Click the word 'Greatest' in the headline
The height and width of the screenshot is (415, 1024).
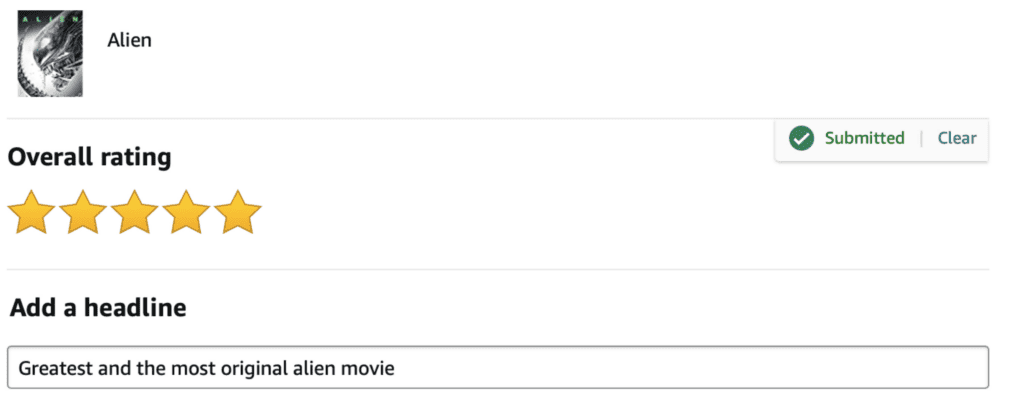tap(52, 368)
